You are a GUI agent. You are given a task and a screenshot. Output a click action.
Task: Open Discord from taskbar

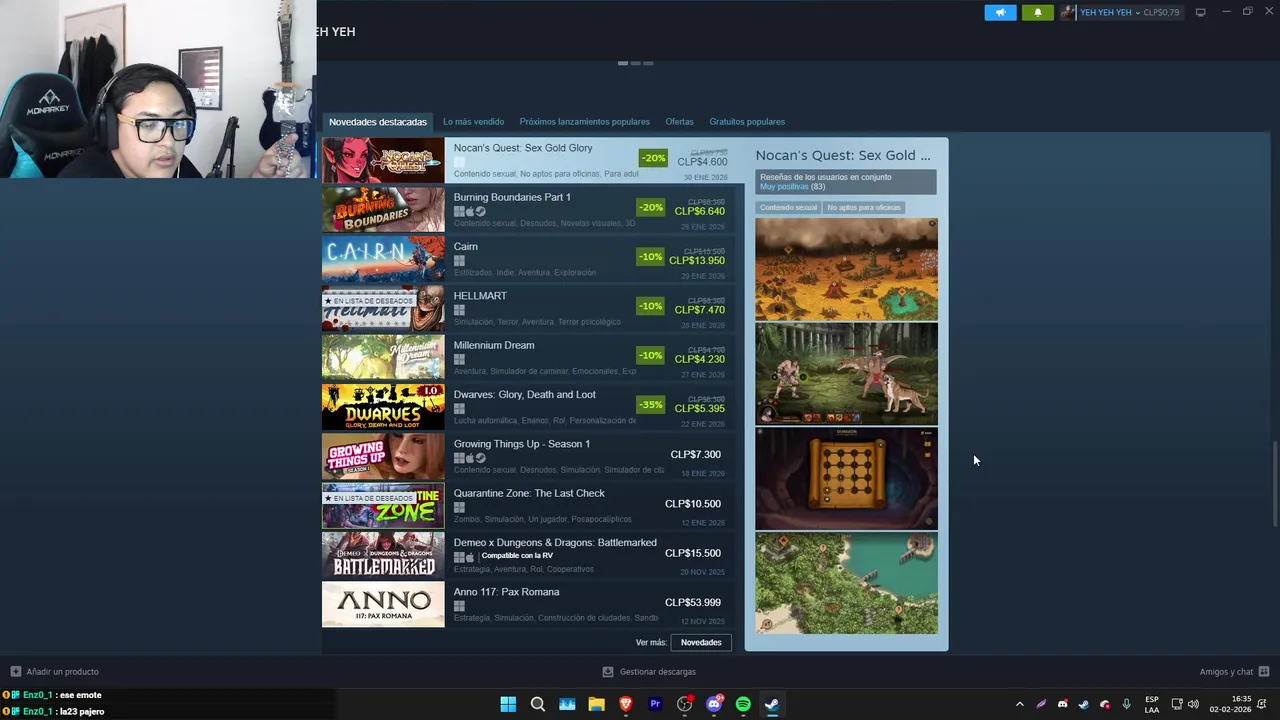714,704
